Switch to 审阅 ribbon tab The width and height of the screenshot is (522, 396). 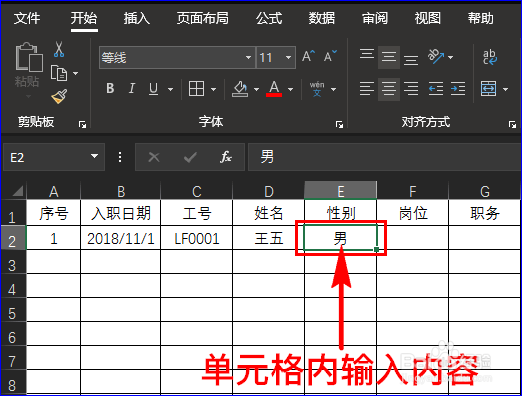(375, 18)
